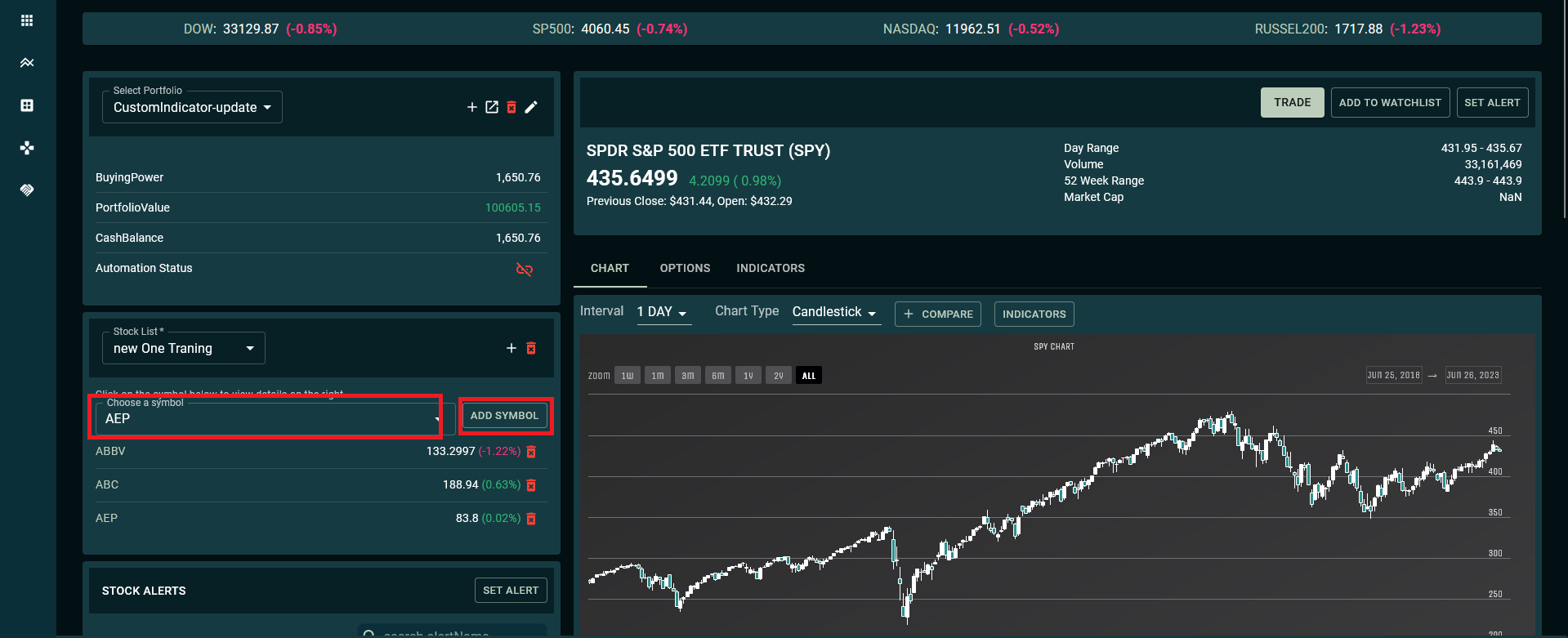This screenshot has height=638, width=1568.
Task: Remove AEP from the stock list
Action: tap(531, 519)
